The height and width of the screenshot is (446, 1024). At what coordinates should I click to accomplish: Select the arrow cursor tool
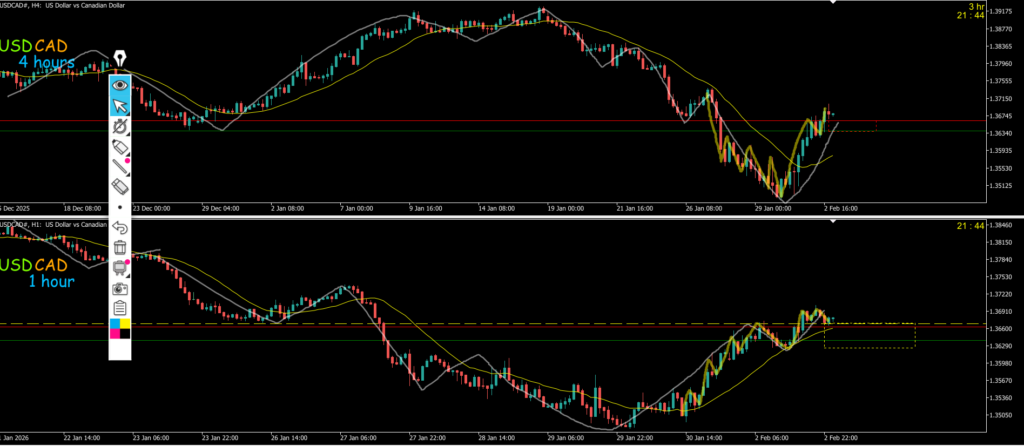tap(120, 106)
